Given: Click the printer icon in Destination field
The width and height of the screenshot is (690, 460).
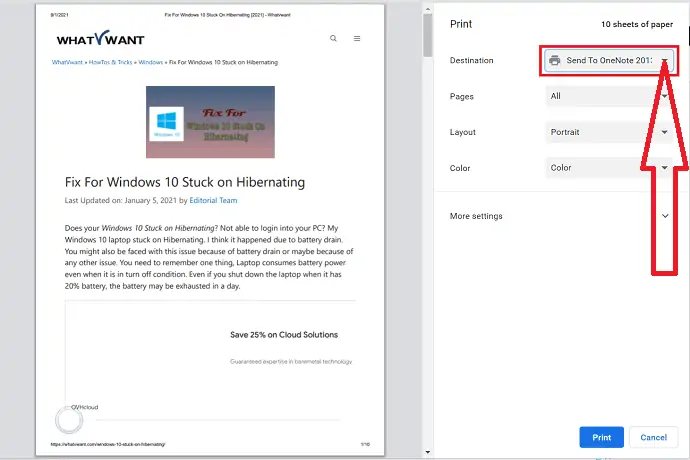Looking at the screenshot, I should pos(554,60).
